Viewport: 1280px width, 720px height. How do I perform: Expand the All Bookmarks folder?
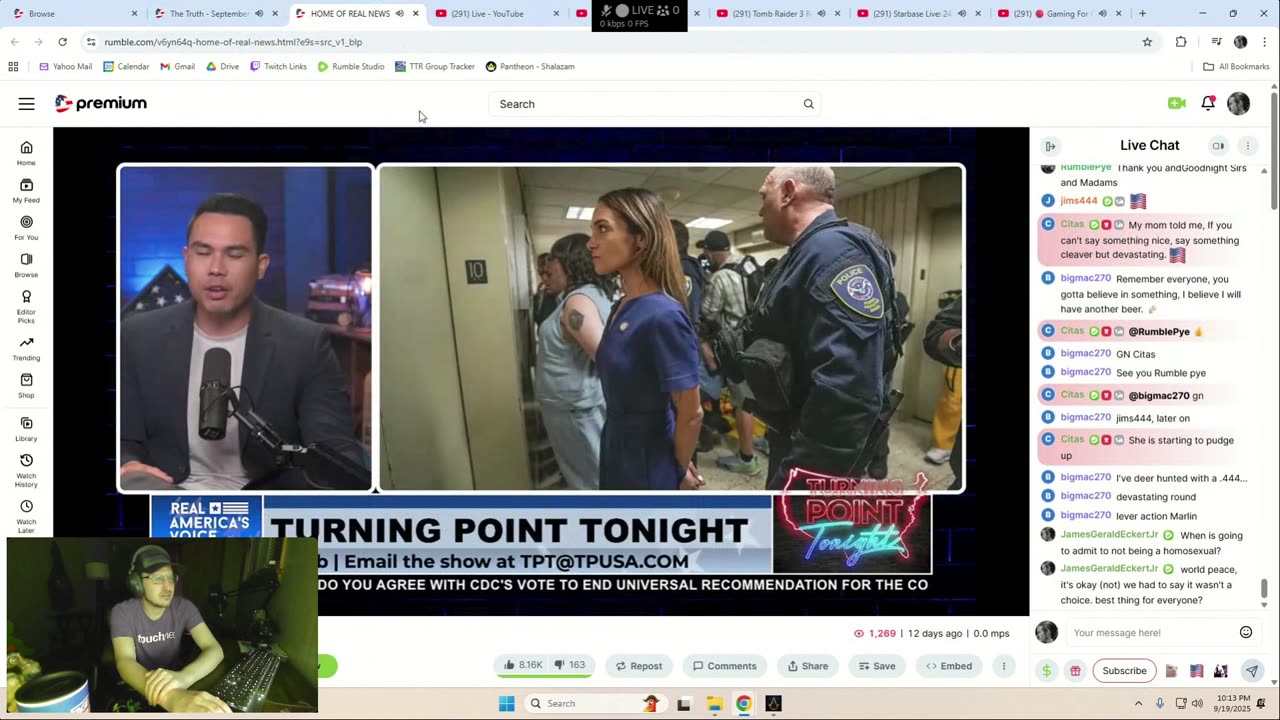click(x=1236, y=66)
